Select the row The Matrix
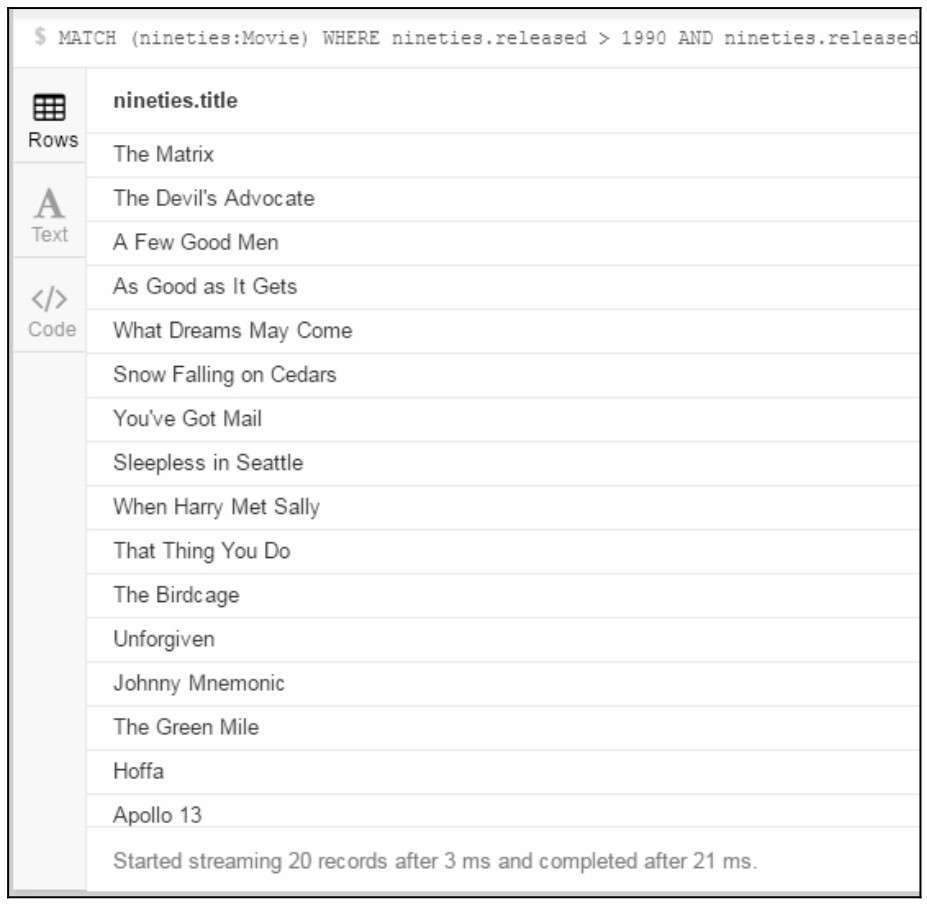This screenshot has height=904, width=927. point(503,155)
